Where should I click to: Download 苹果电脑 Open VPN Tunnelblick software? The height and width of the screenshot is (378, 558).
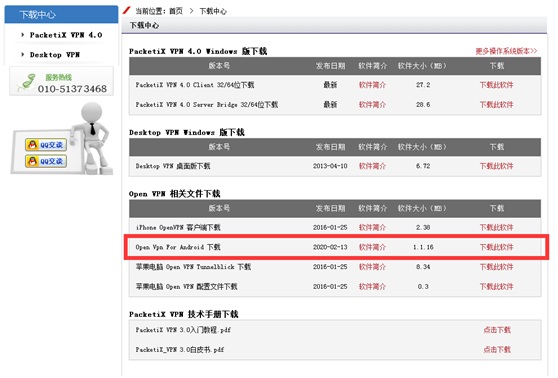tap(496, 267)
